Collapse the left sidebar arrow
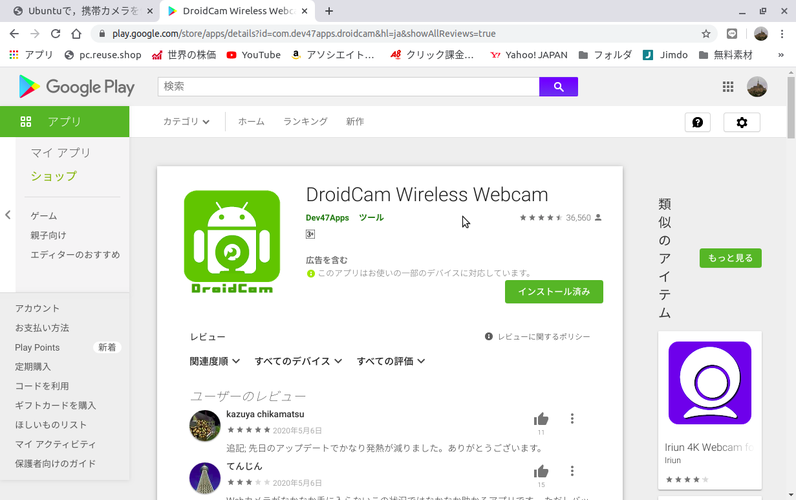 [8, 215]
